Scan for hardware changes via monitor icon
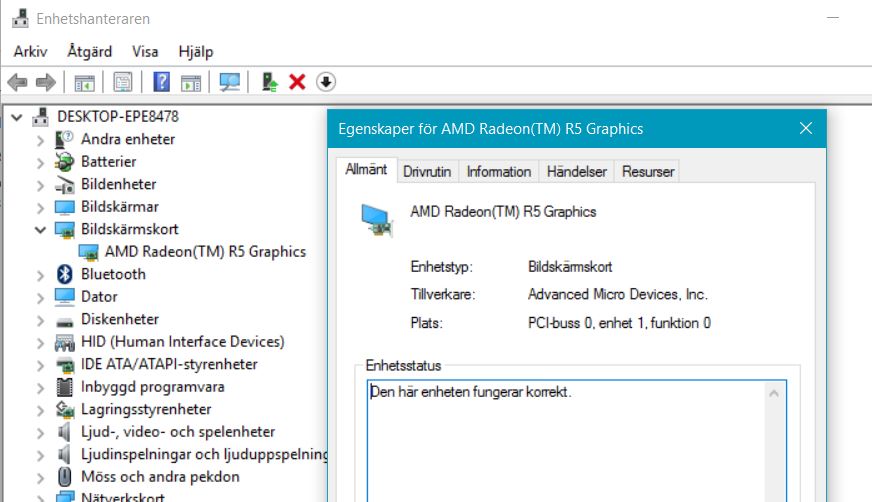 [229, 82]
